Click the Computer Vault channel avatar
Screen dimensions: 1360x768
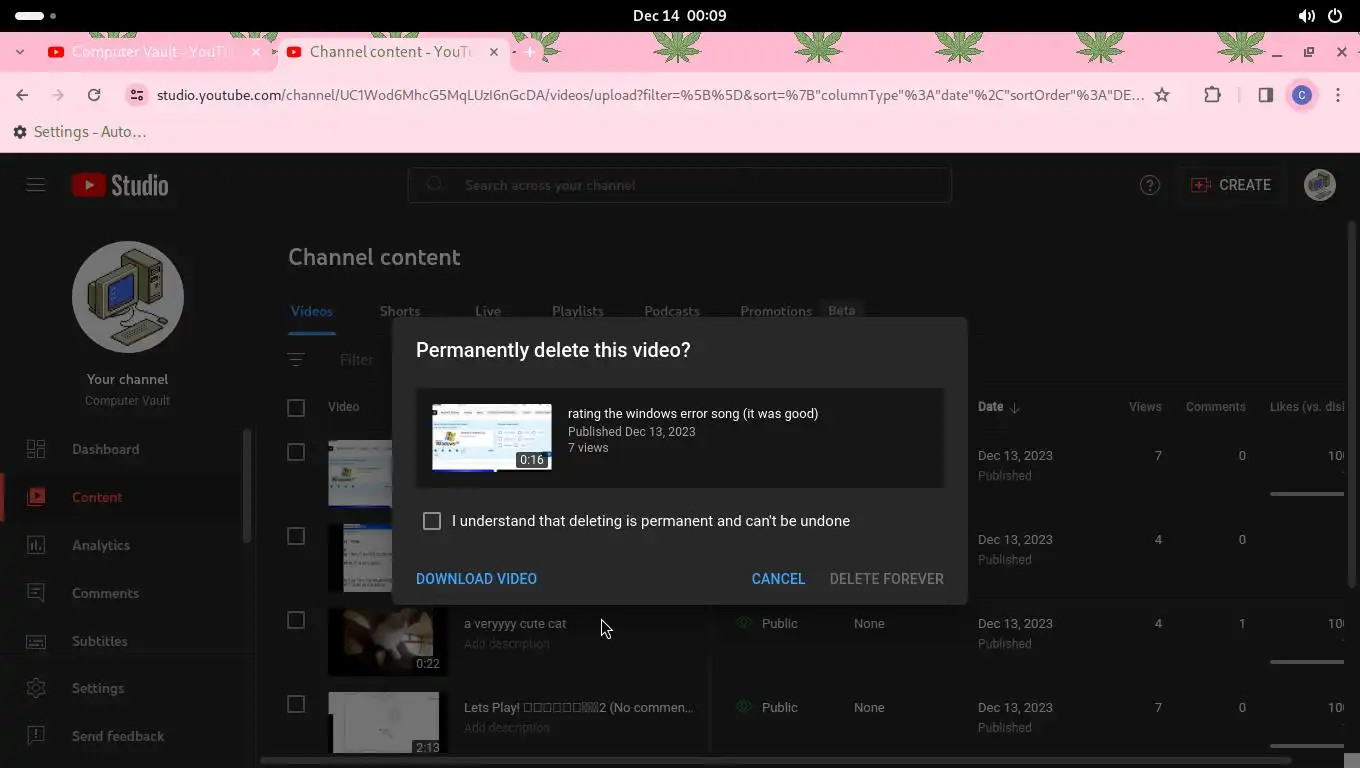click(128, 297)
